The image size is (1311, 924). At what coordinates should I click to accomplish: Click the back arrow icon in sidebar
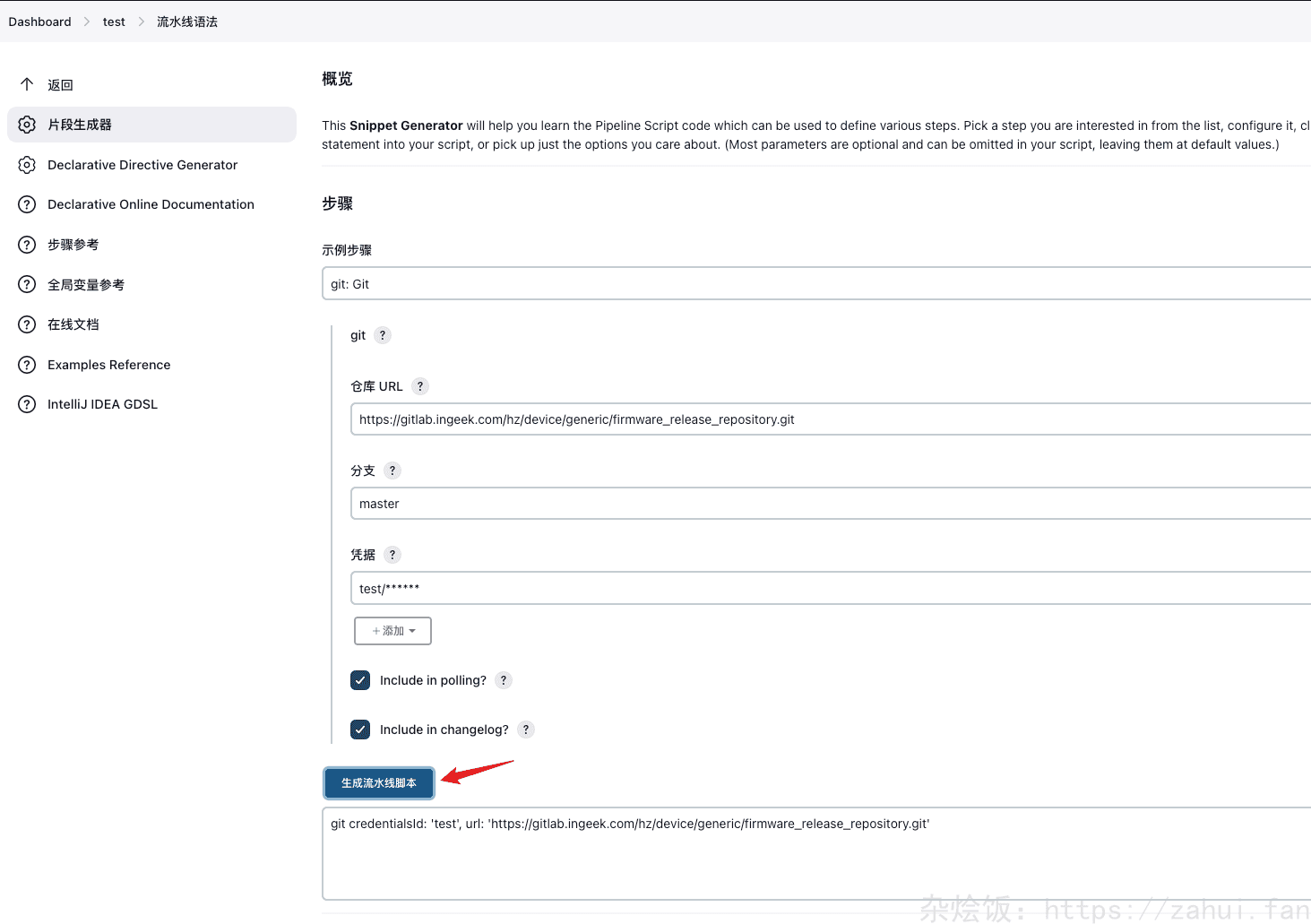point(27,84)
